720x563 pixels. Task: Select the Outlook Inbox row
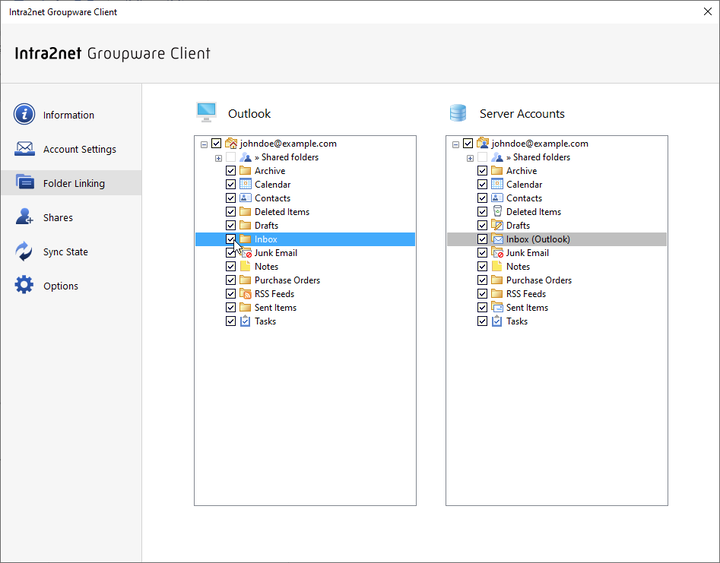(305, 239)
